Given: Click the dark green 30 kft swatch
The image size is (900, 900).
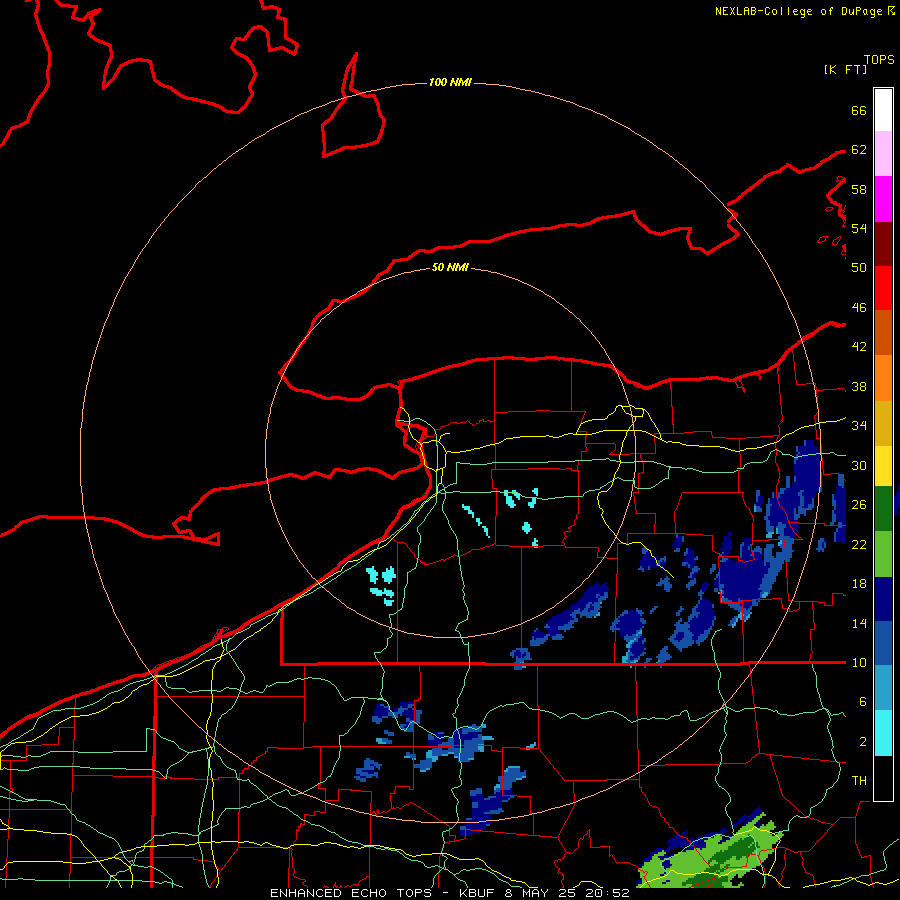Looking at the screenshot, I should [x=883, y=509].
